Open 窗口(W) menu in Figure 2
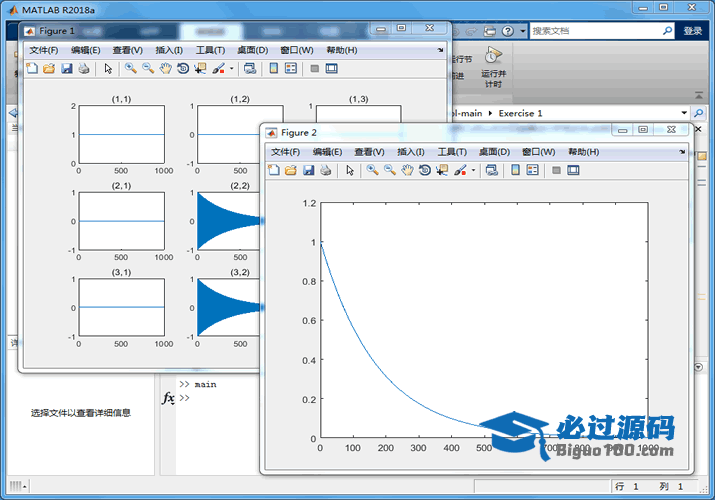715x500 pixels. (x=539, y=152)
